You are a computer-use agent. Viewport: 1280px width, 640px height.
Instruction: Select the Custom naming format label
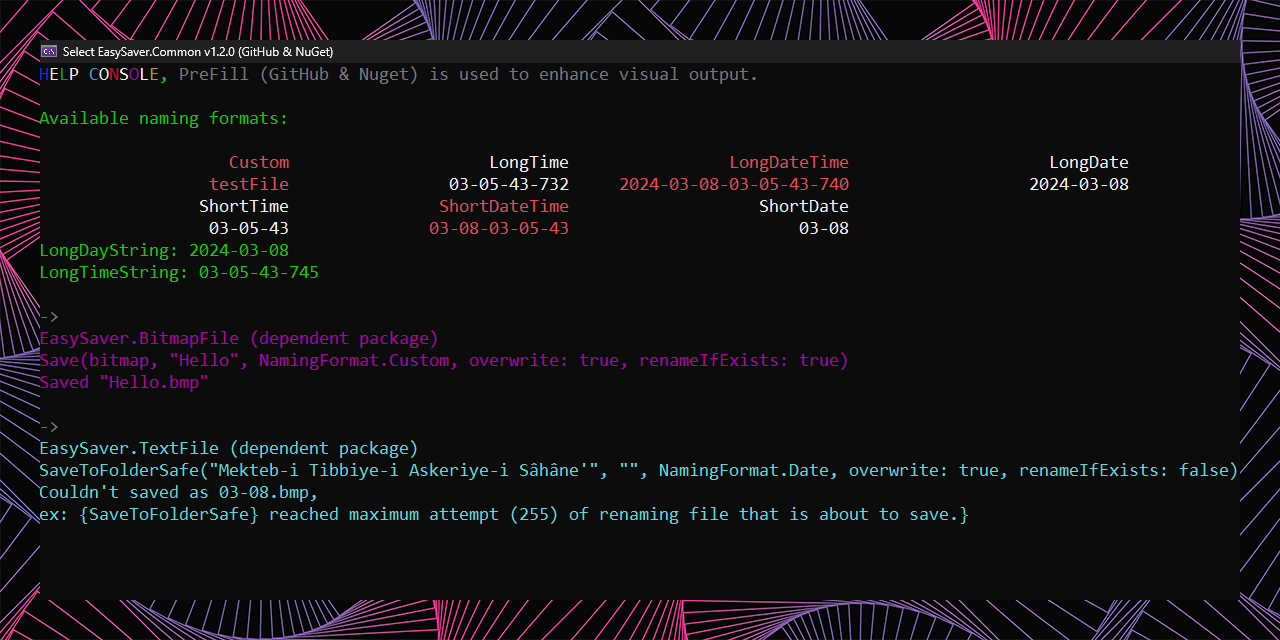259,161
